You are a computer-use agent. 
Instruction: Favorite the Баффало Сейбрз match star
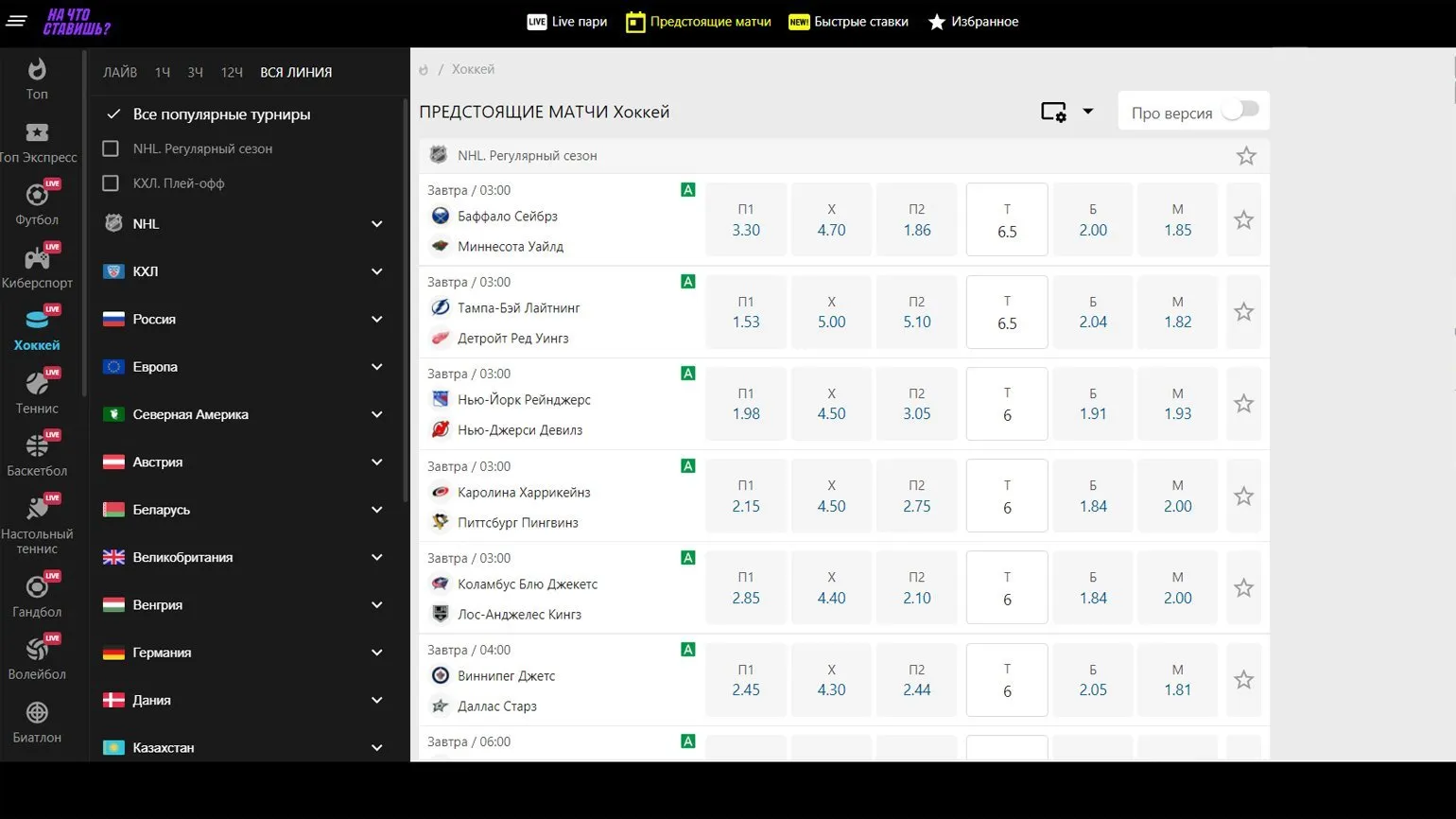(x=1243, y=220)
